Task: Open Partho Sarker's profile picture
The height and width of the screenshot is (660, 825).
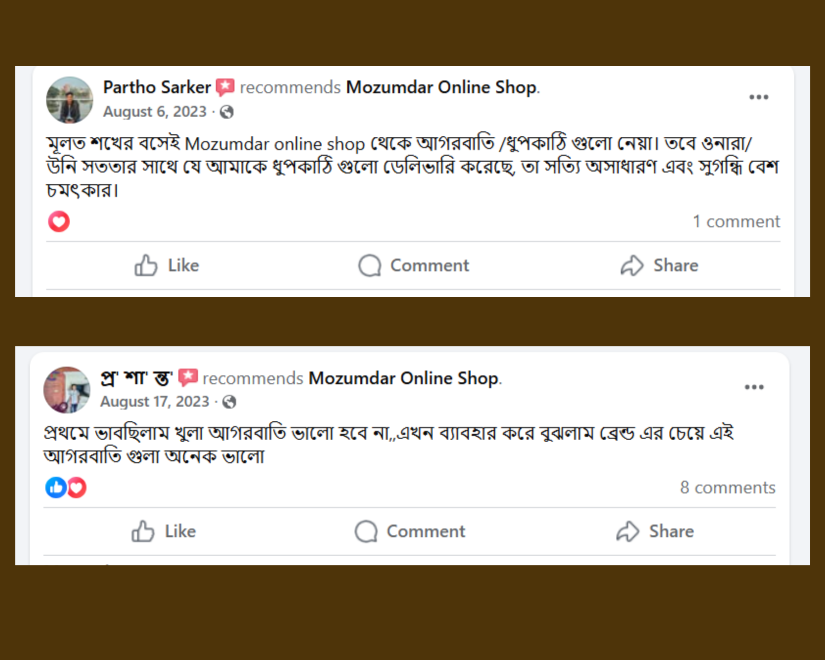Action: (x=70, y=99)
